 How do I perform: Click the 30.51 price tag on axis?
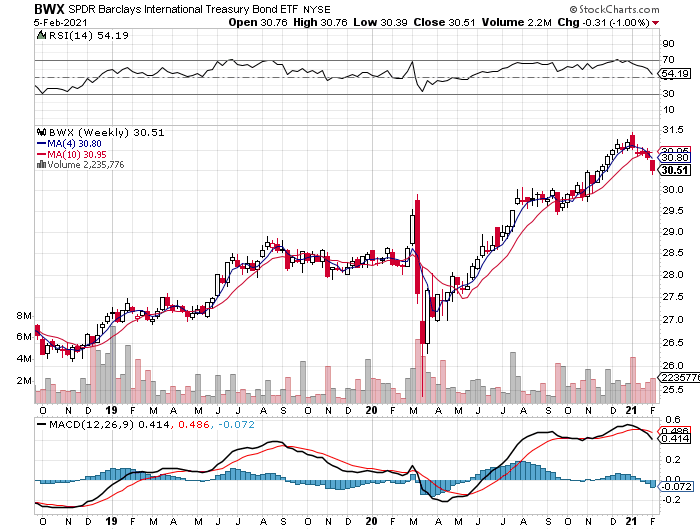(x=675, y=170)
